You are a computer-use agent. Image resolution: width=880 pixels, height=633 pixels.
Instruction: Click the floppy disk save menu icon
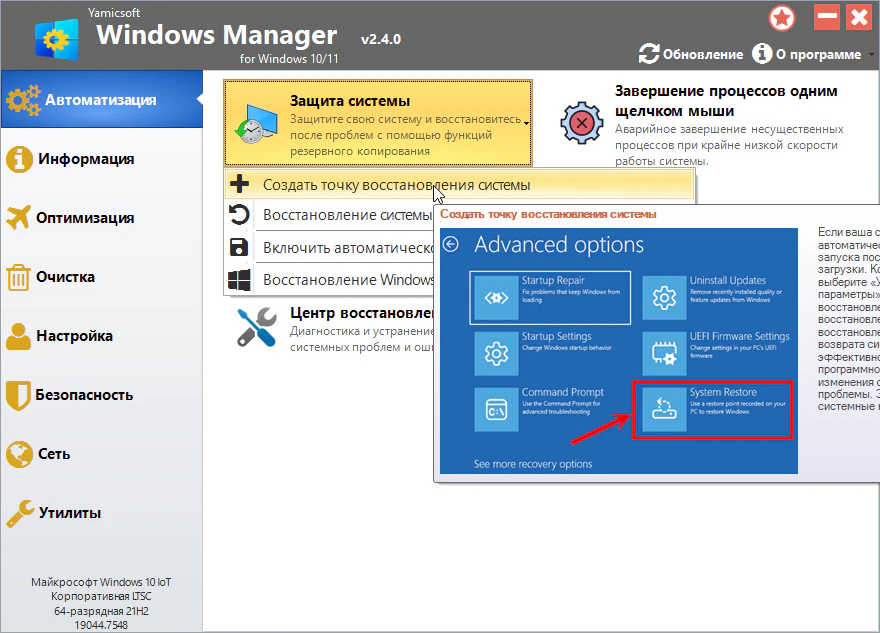239,247
